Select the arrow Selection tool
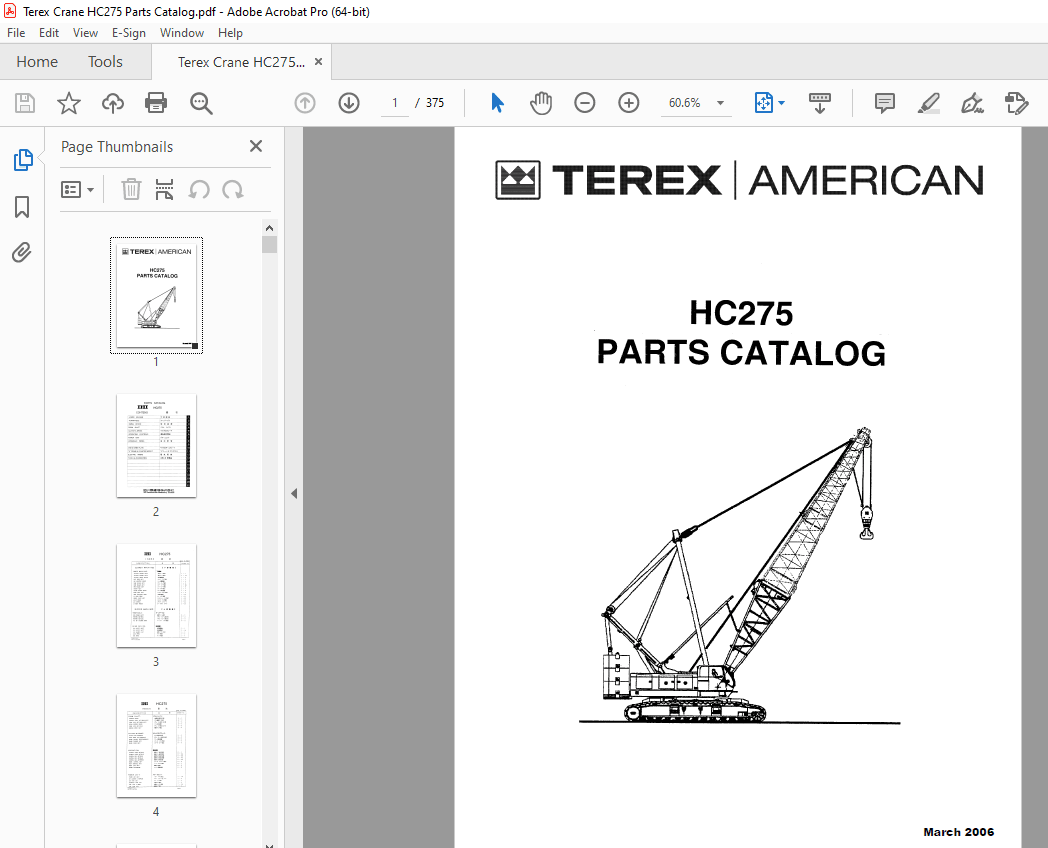This screenshot has height=848, width=1048. (497, 103)
